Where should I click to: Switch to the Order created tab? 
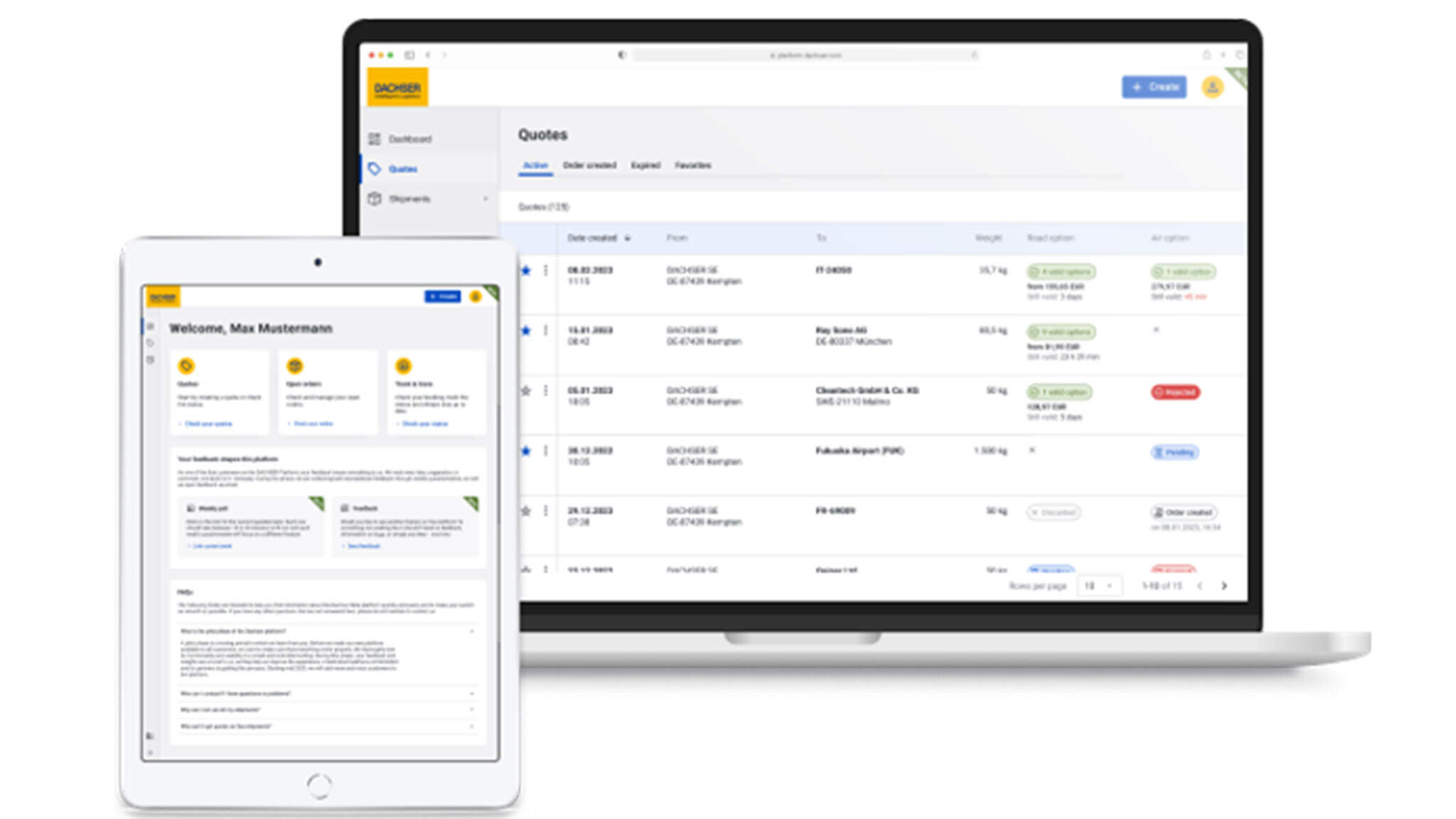click(x=589, y=165)
